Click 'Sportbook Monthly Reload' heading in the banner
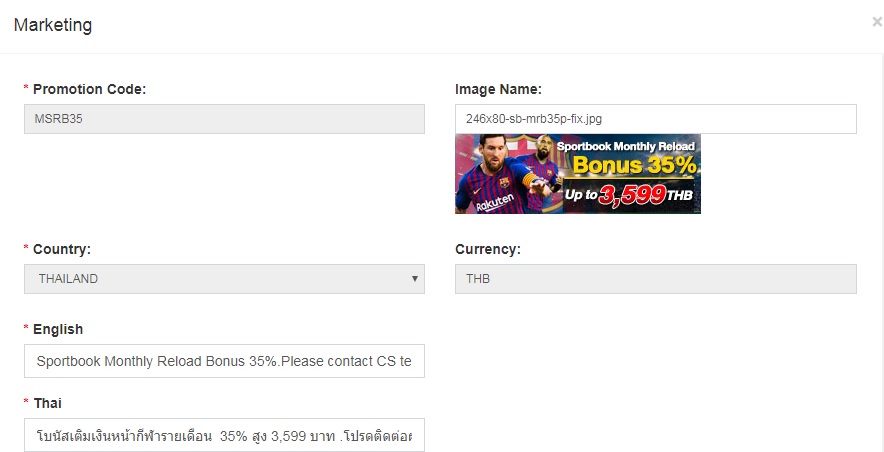This screenshot has height=452, width=884. 626,147
